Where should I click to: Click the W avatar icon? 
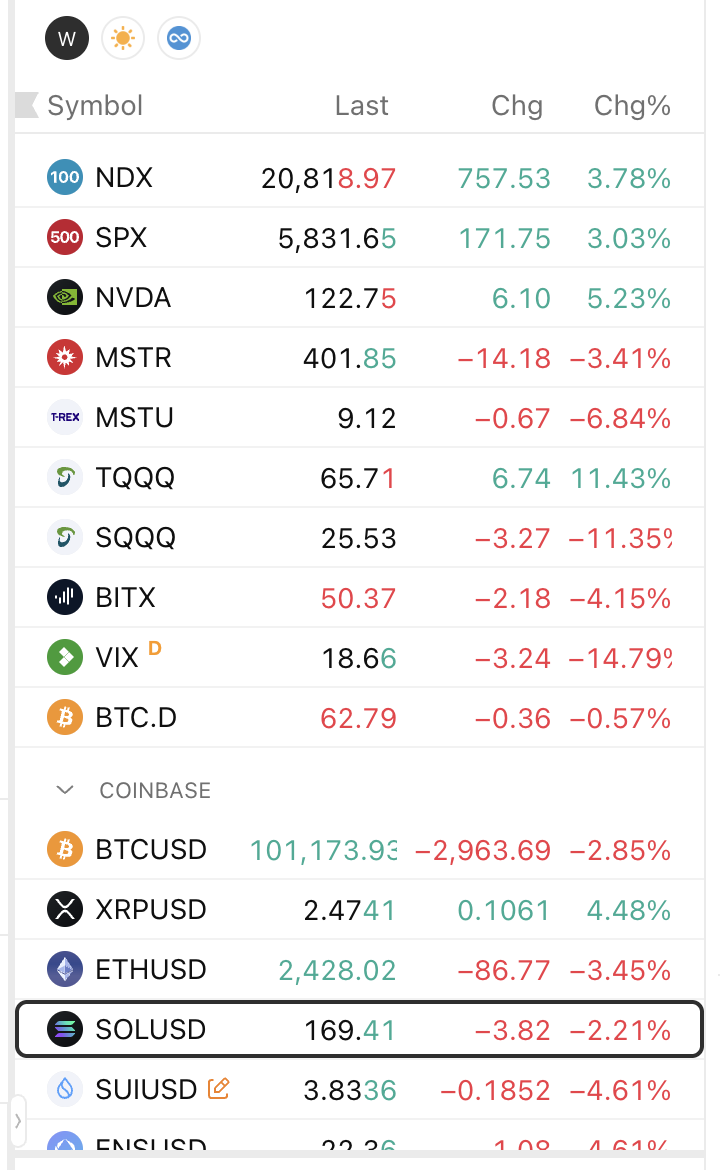point(67,39)
